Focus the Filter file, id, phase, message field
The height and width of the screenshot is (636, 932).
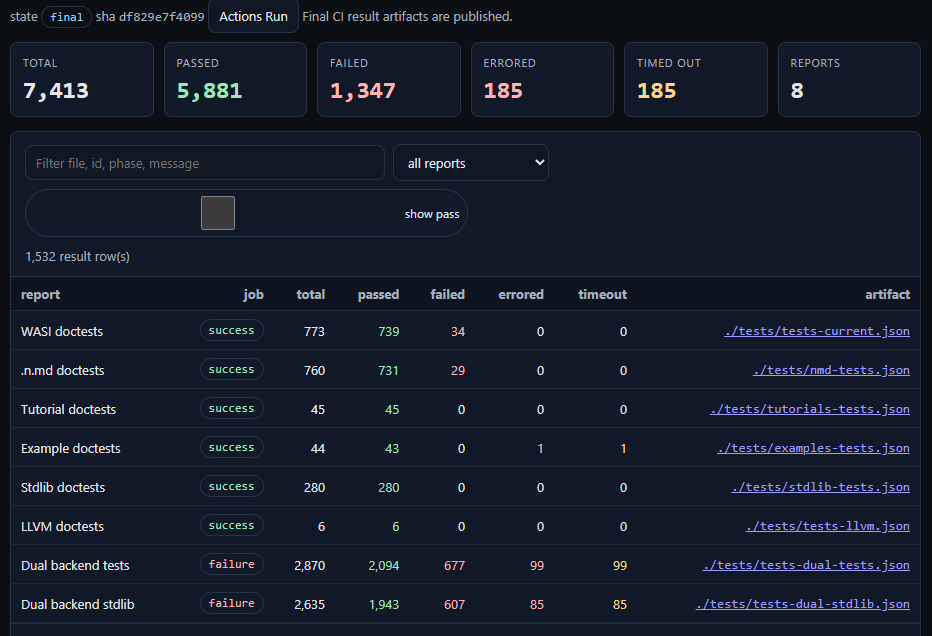204,163
